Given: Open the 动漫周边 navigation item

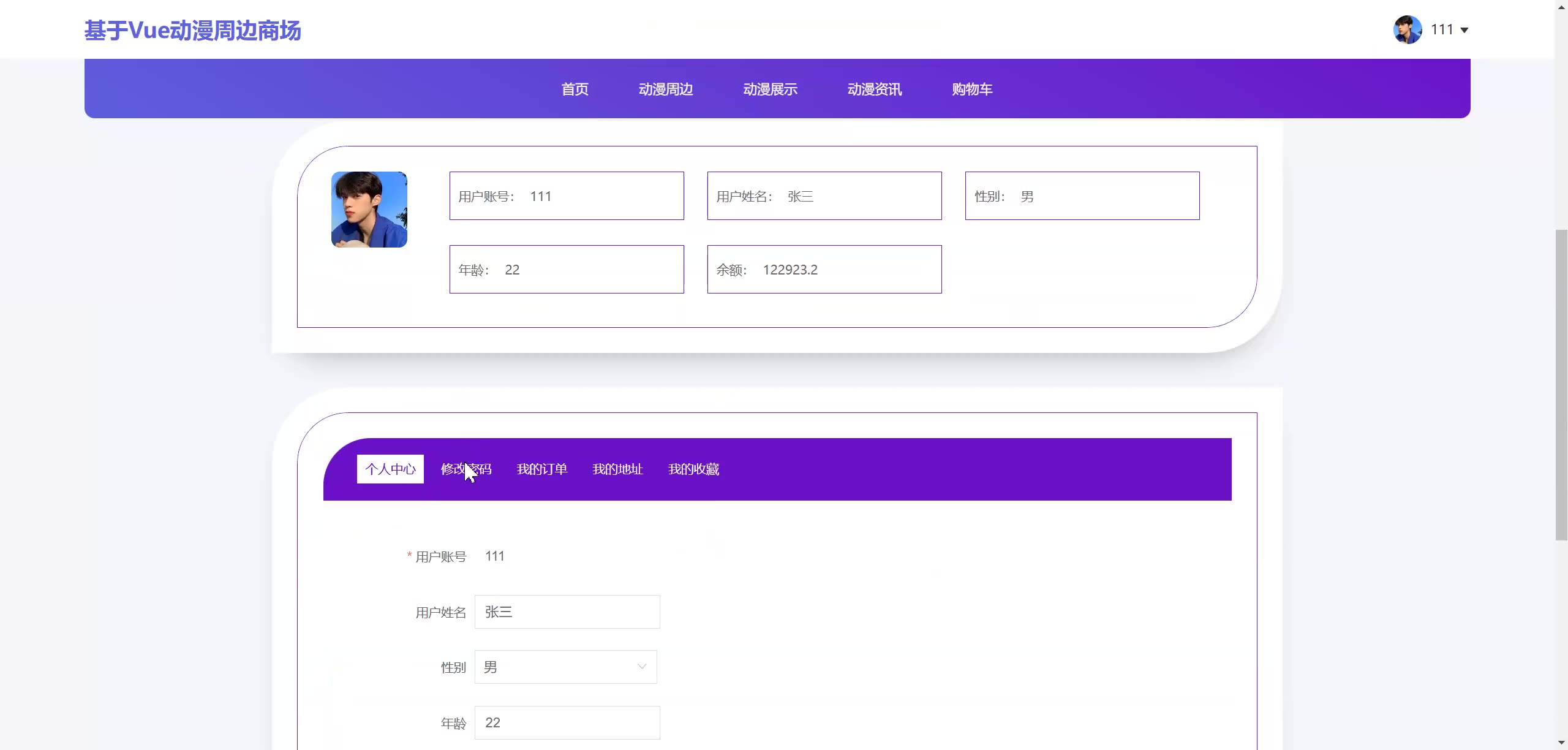Looking at the screenshot, I should pyautogui.click(x=666, y=89).
